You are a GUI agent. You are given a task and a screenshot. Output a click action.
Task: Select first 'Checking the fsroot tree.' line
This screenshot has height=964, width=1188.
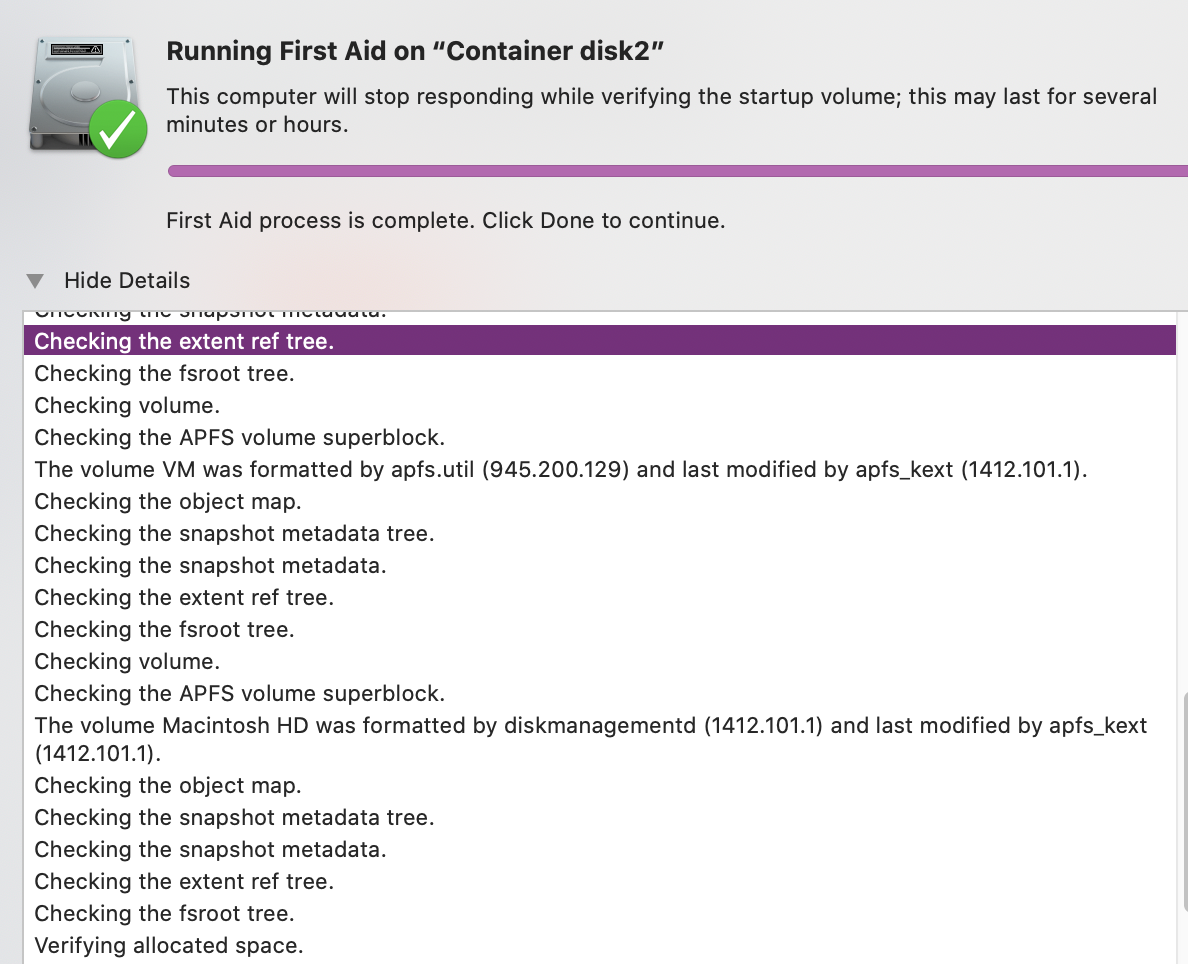164,374
